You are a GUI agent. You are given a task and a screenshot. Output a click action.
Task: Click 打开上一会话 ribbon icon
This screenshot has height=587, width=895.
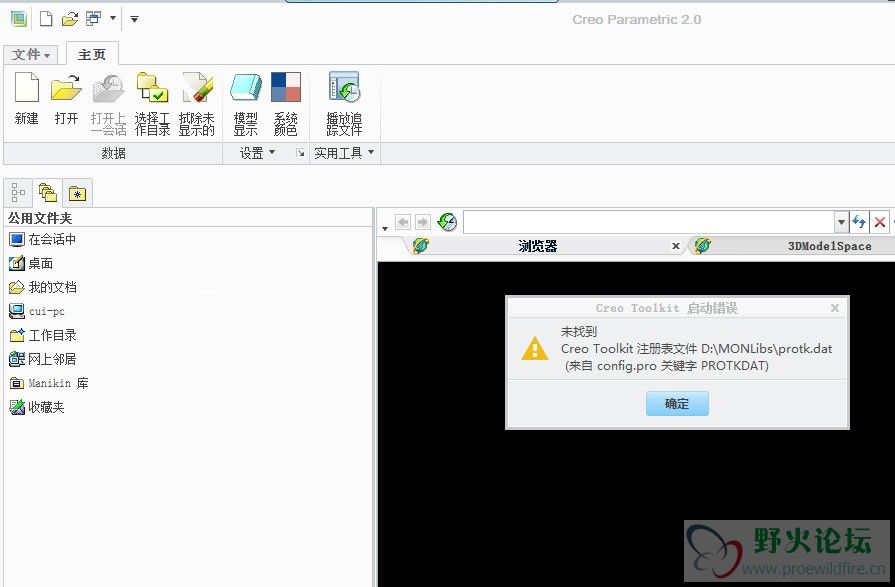pos(108,104)
